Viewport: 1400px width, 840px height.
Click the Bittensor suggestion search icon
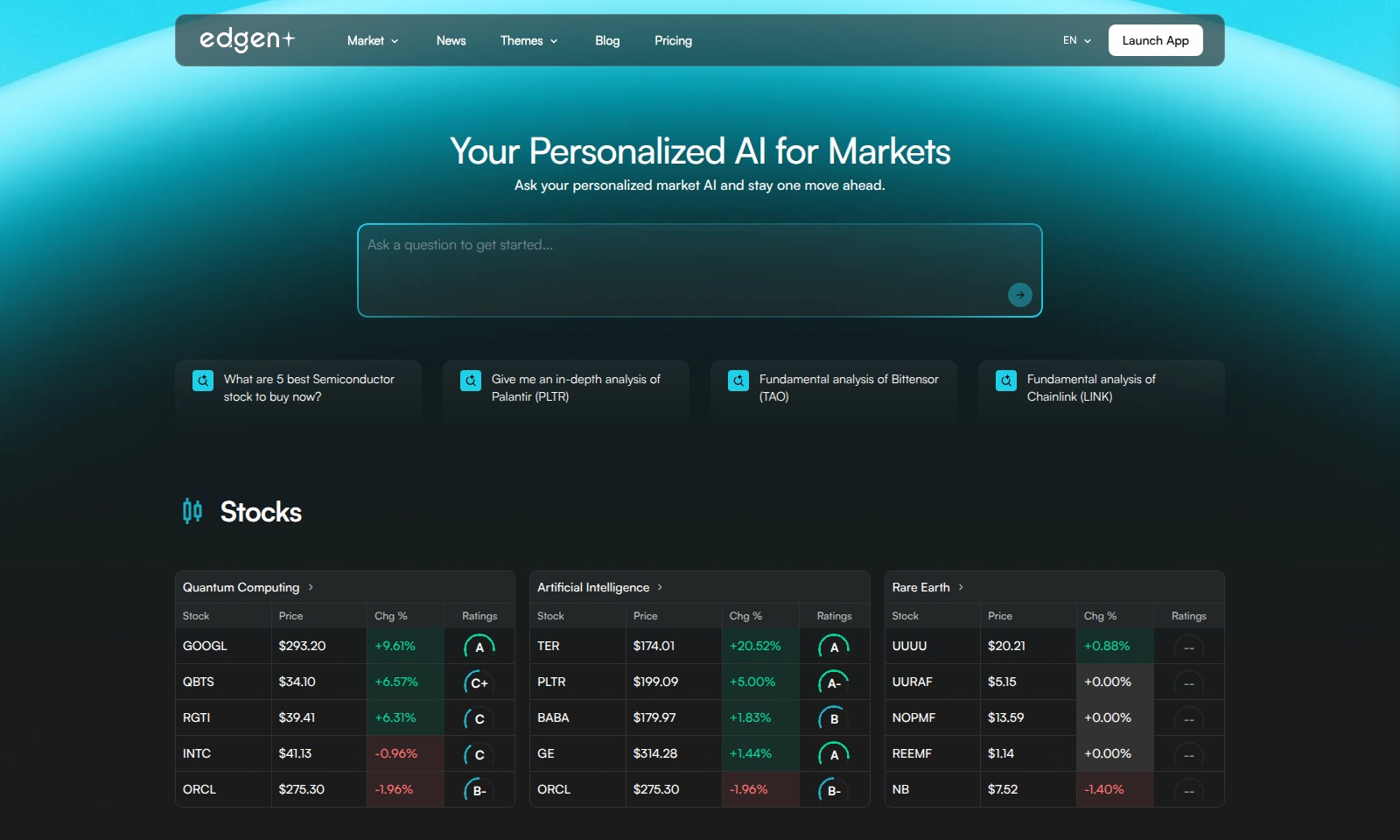738,381
